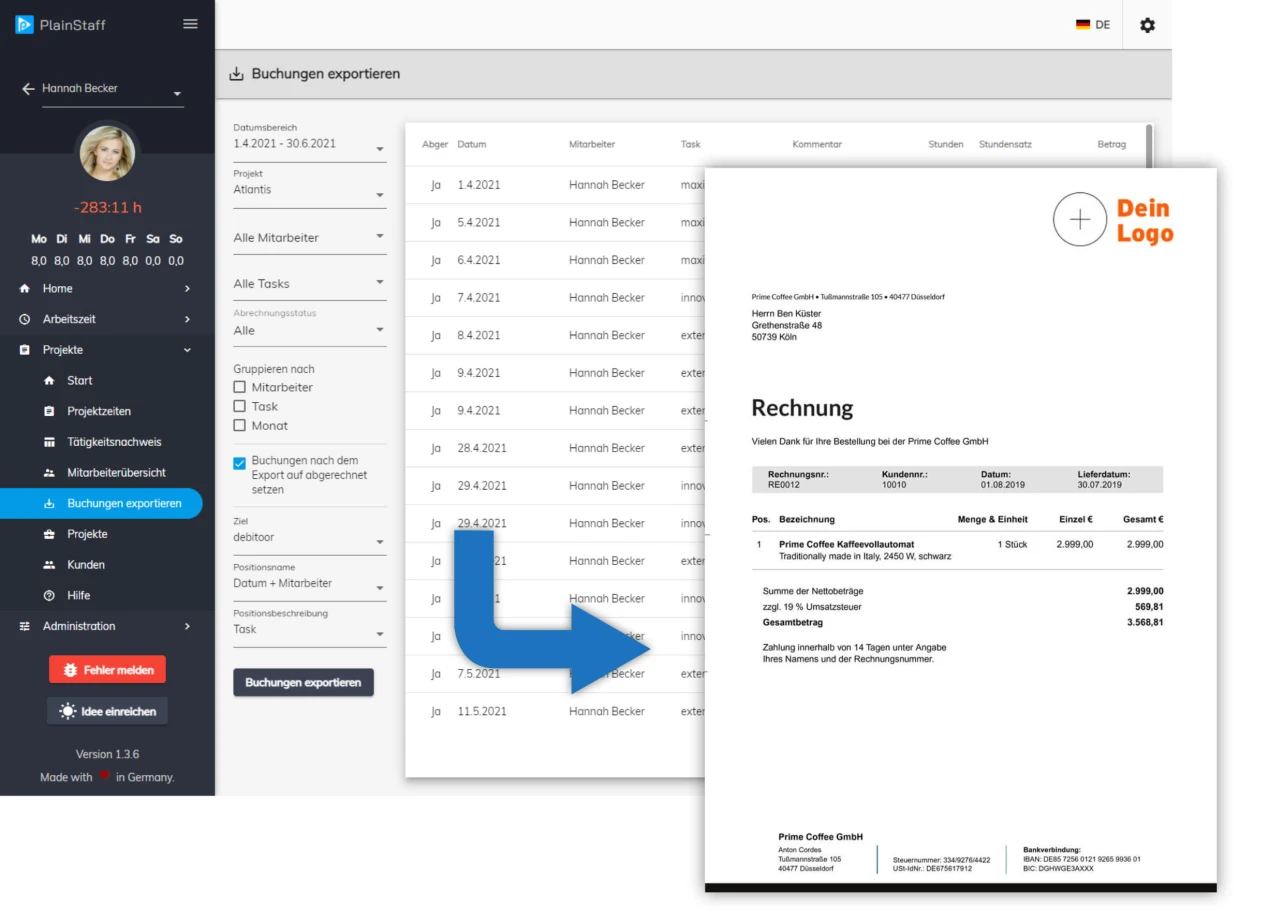The image size is (1284, 923).
Task: Click the Administration sliders icon
Action: [x=25, y=627]
